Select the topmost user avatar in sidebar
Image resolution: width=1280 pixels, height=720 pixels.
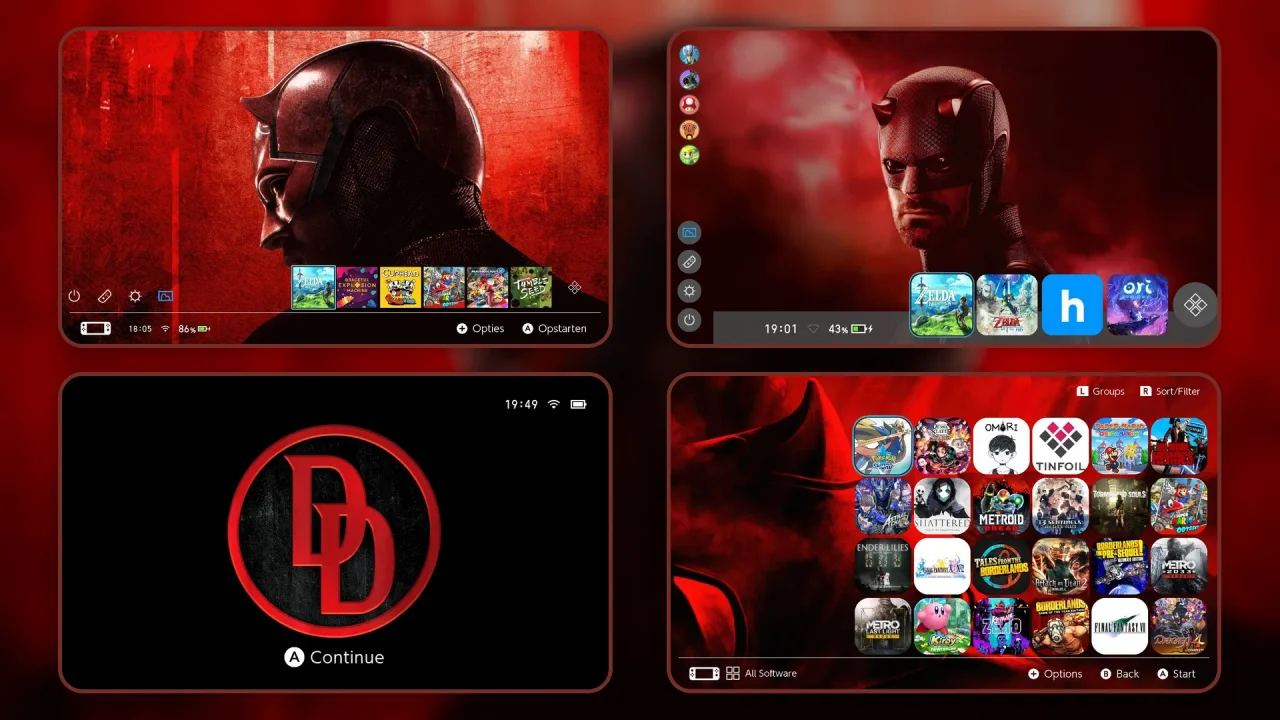point(689,54)
